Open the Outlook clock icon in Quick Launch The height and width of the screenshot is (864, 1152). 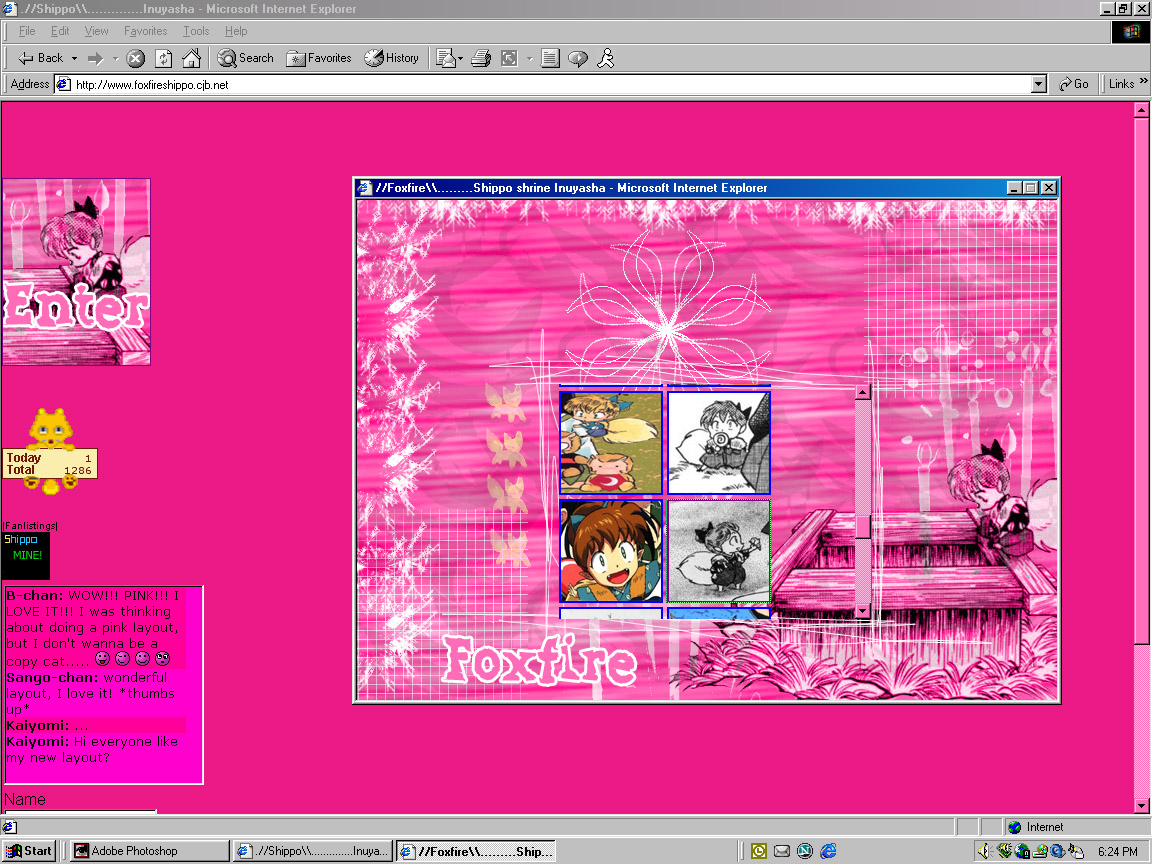click(x=759, y=851)
